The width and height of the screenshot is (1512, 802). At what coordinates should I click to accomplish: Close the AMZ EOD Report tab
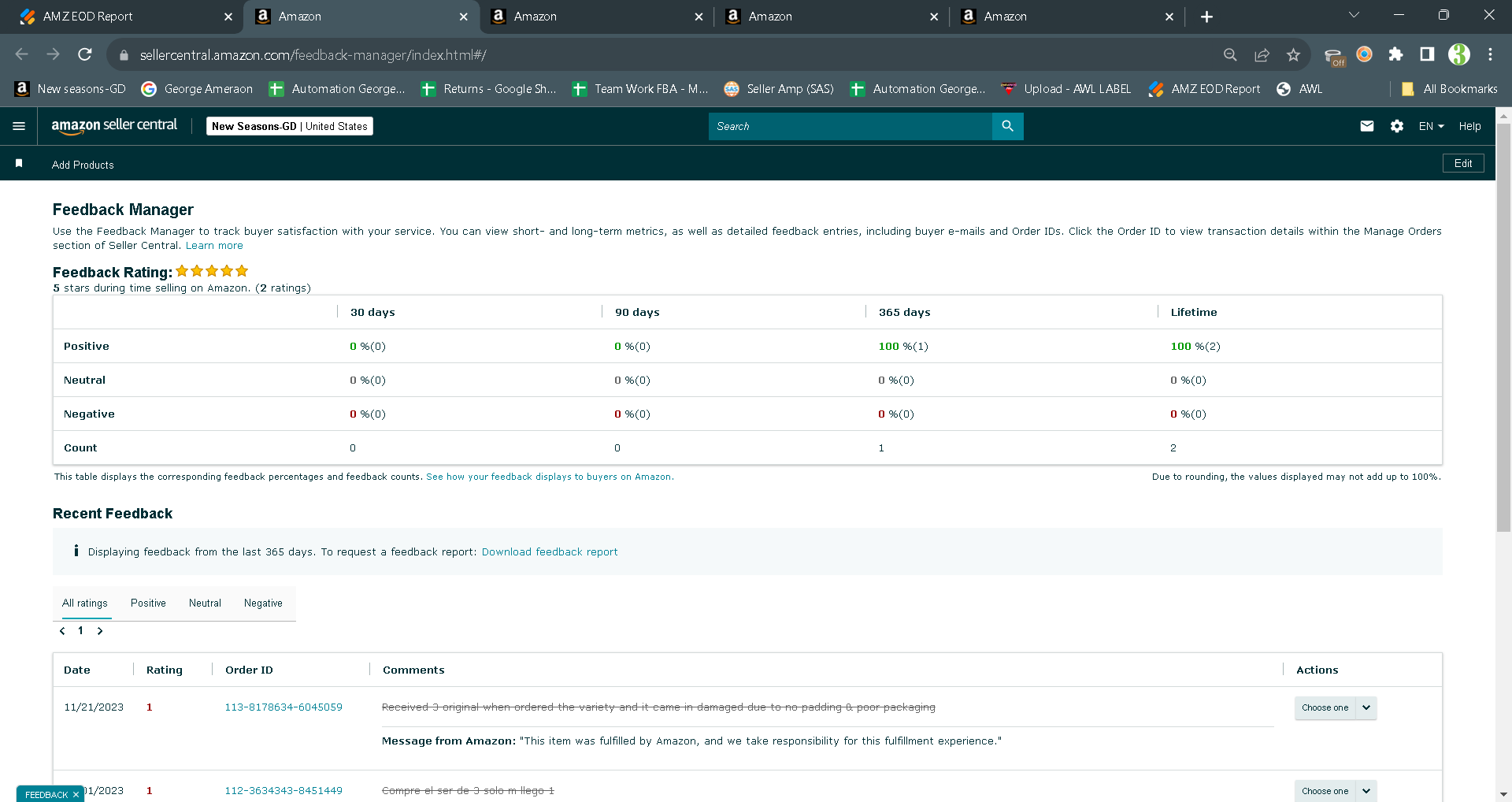pyautogui.click(x=228, y=17)
